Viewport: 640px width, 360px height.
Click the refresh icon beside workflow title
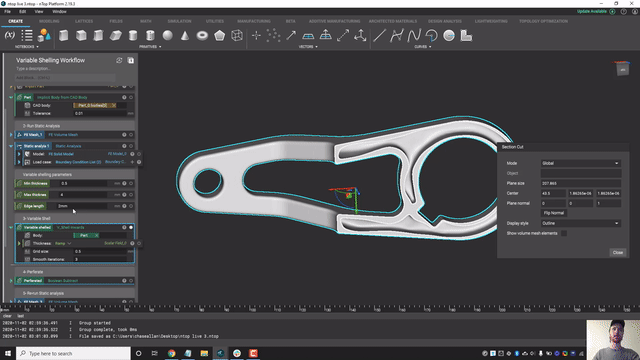[x=119, y=60]
